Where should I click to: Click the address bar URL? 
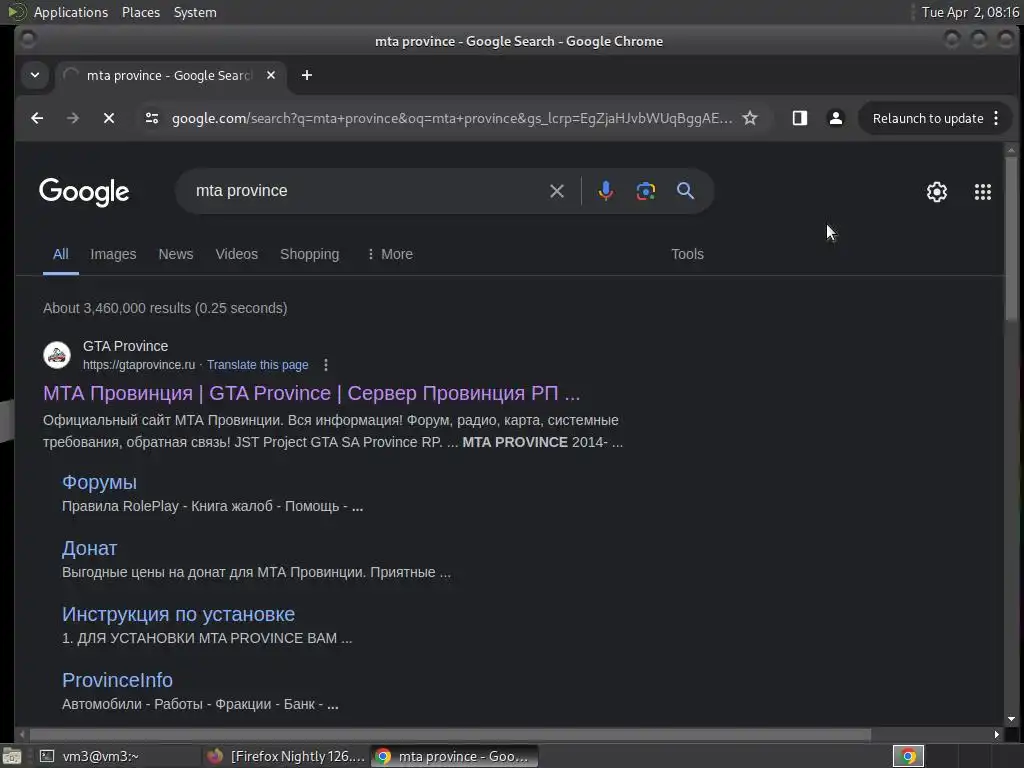[x=451, y=118]
